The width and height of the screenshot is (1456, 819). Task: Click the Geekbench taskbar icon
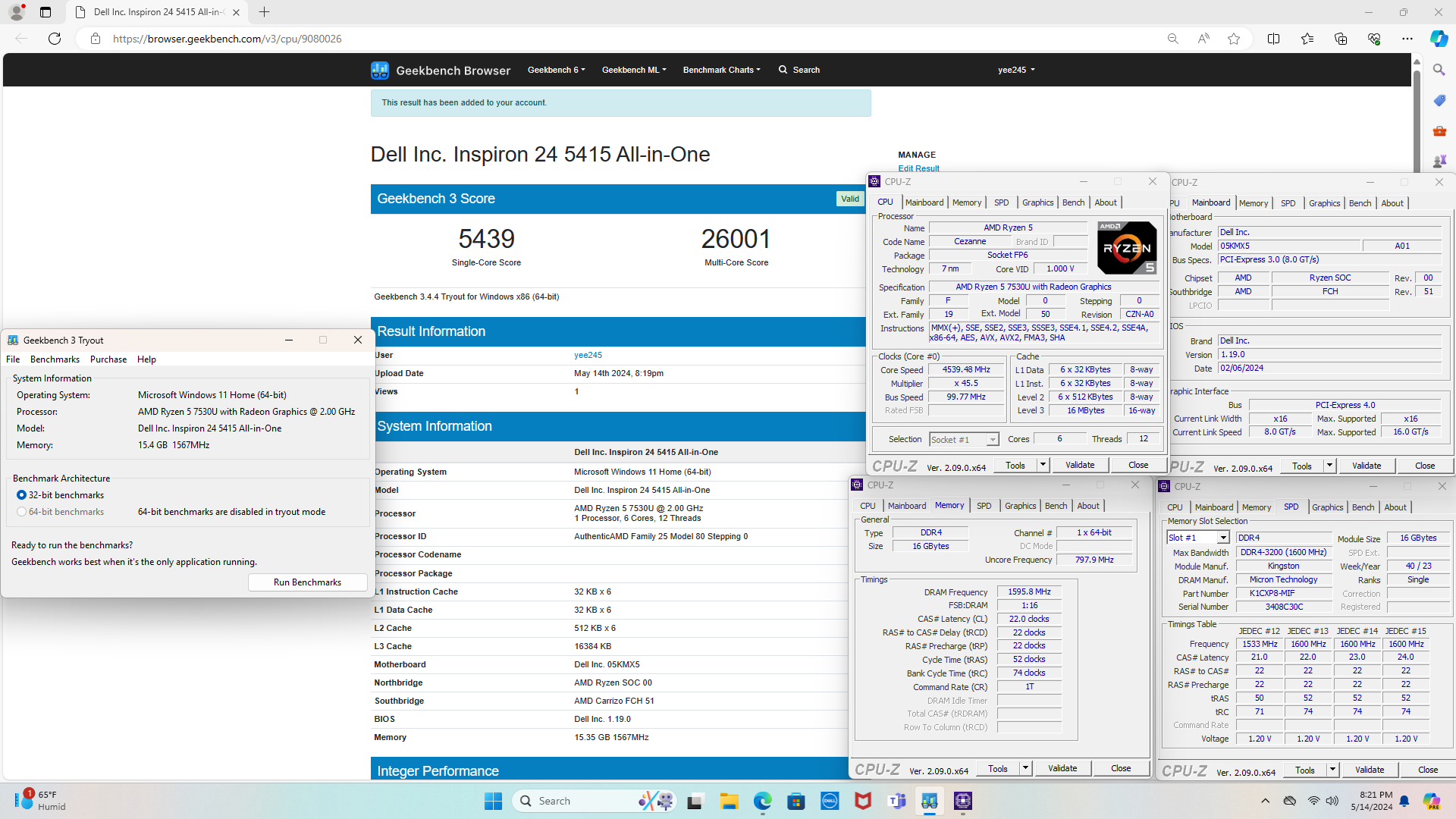click(x=930, y=801)
